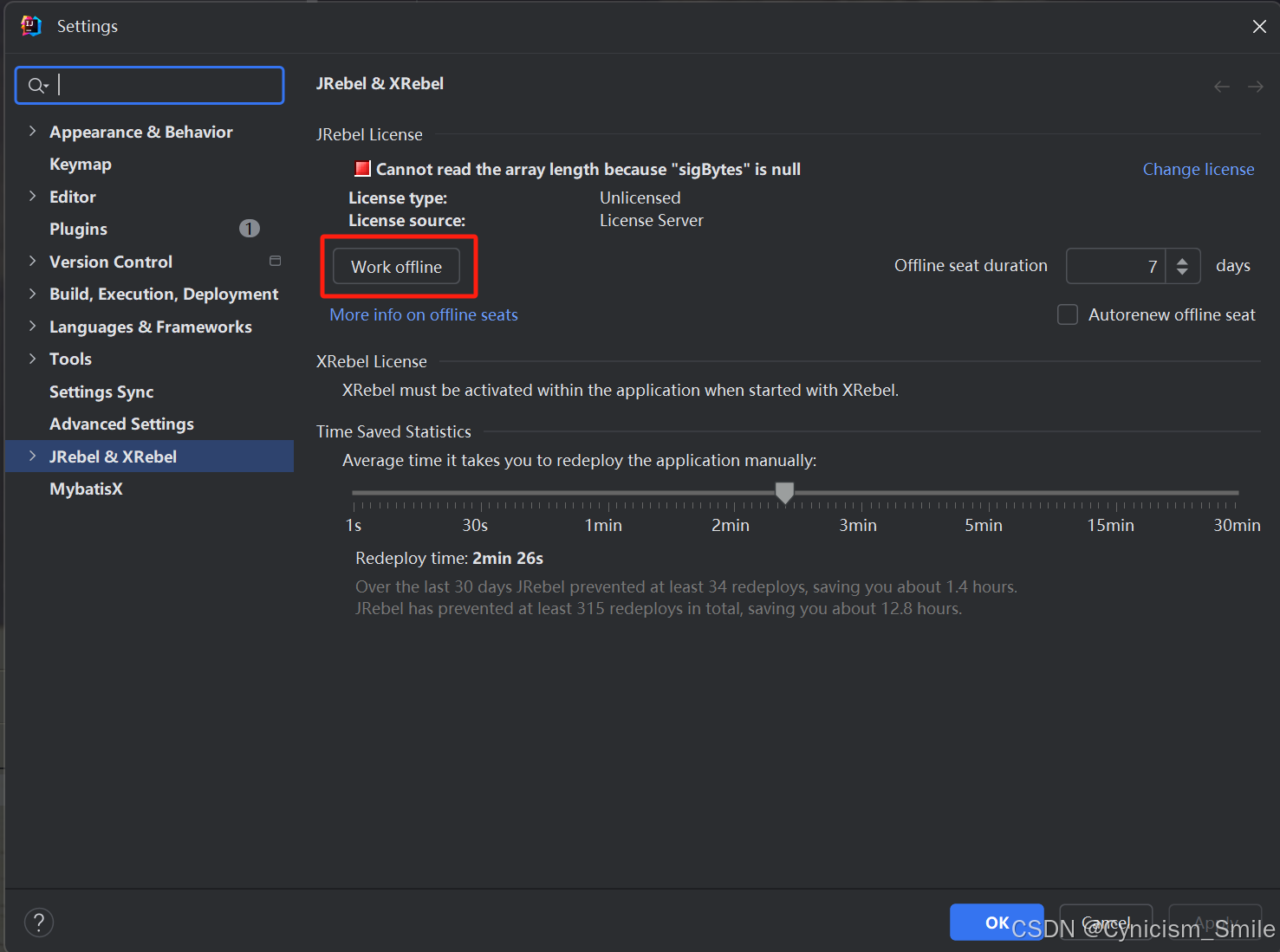This screenshot has height=952, width=1280.
Task: Click the Change license link
Action: point(1199,169)
